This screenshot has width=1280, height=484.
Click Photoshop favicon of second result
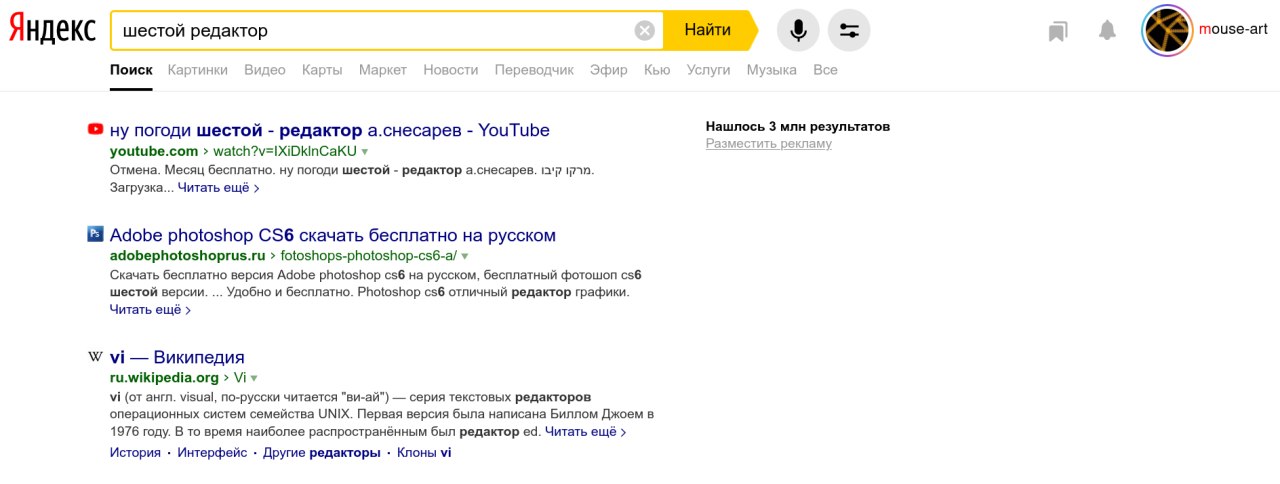click(x=95, y=234)
